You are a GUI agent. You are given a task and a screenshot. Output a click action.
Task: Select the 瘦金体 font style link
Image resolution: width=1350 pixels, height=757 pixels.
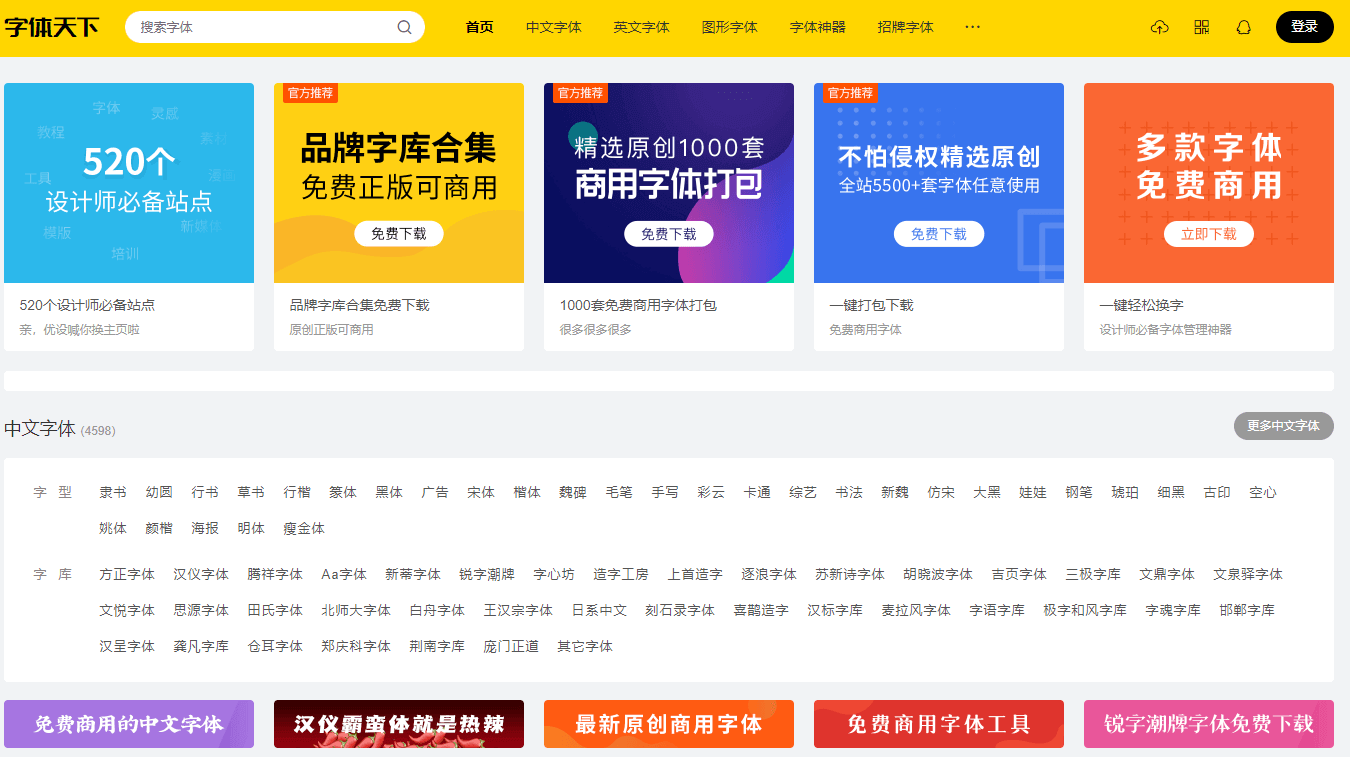(304, 528)
